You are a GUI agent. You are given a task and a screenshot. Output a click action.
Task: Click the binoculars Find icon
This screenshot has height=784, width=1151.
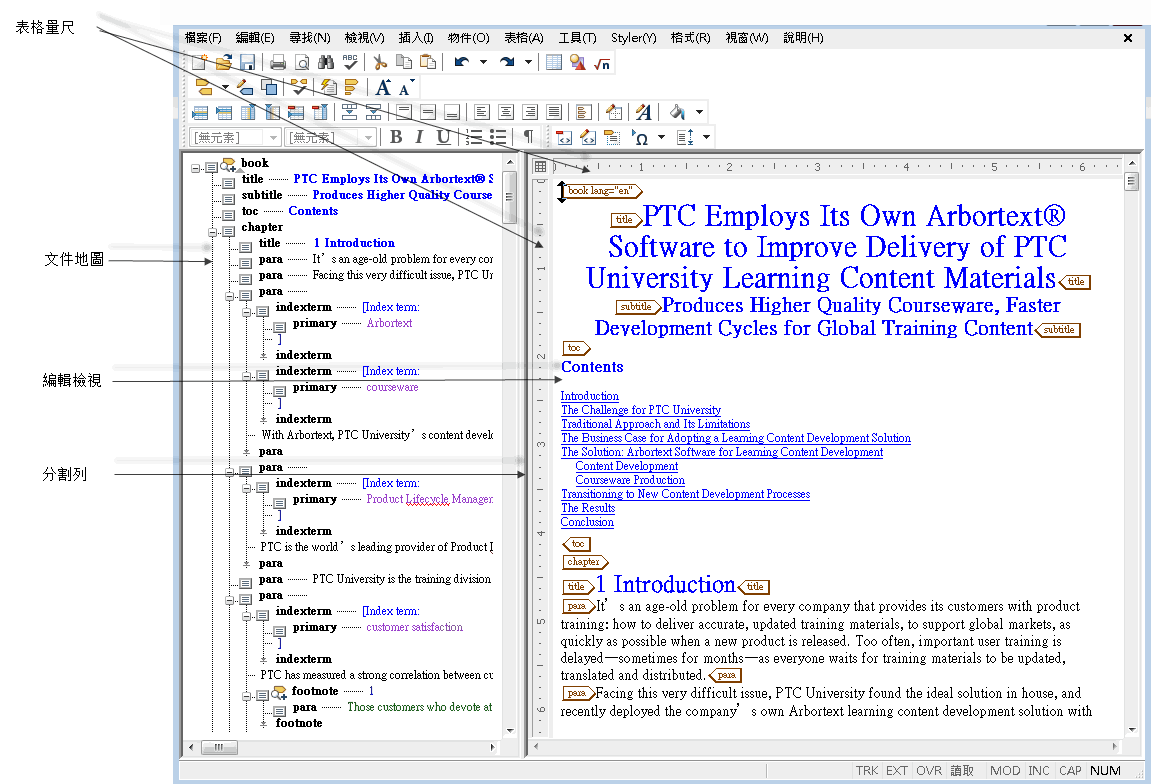(x=326, y=62)
